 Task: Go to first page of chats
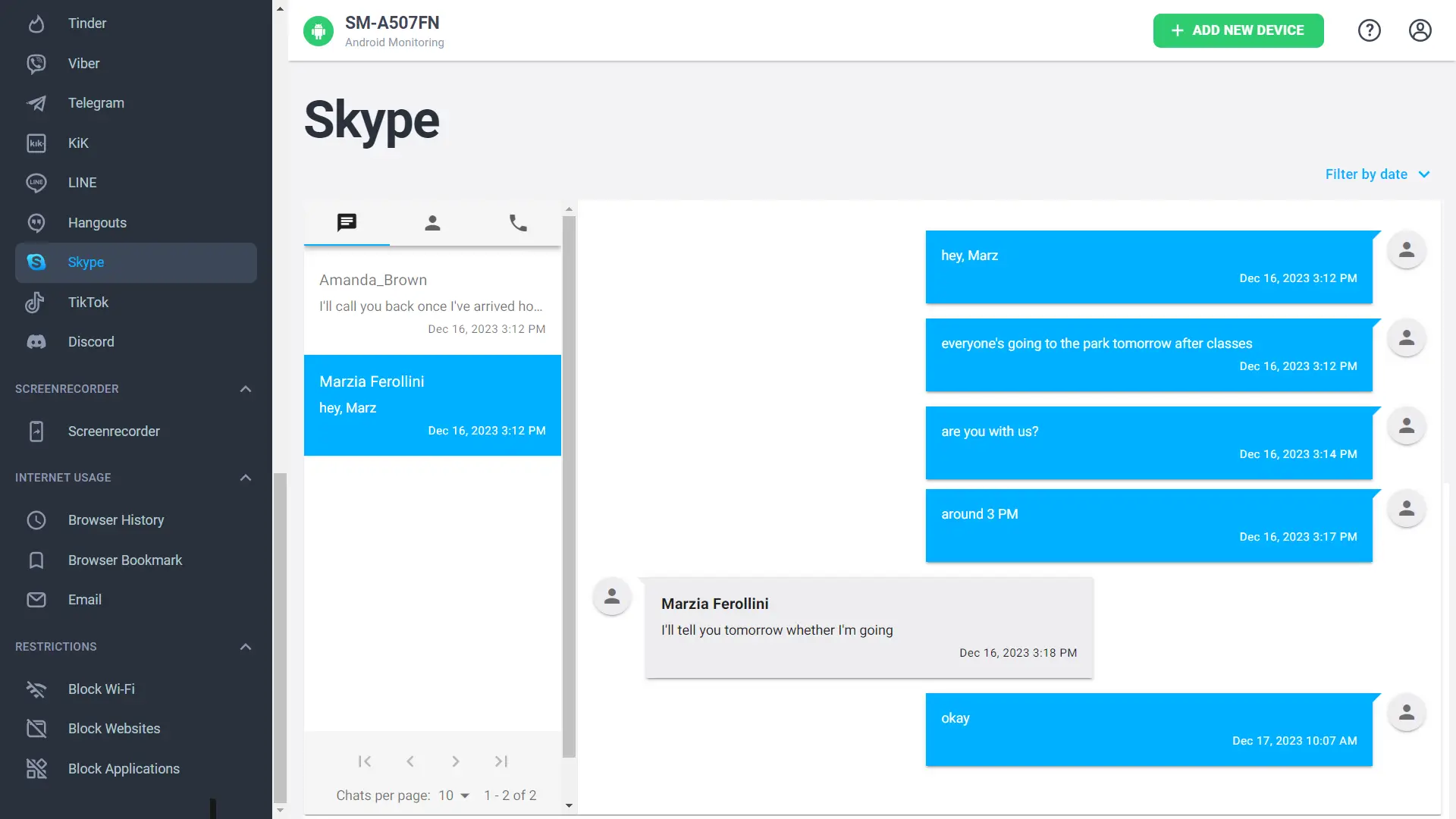365,761
